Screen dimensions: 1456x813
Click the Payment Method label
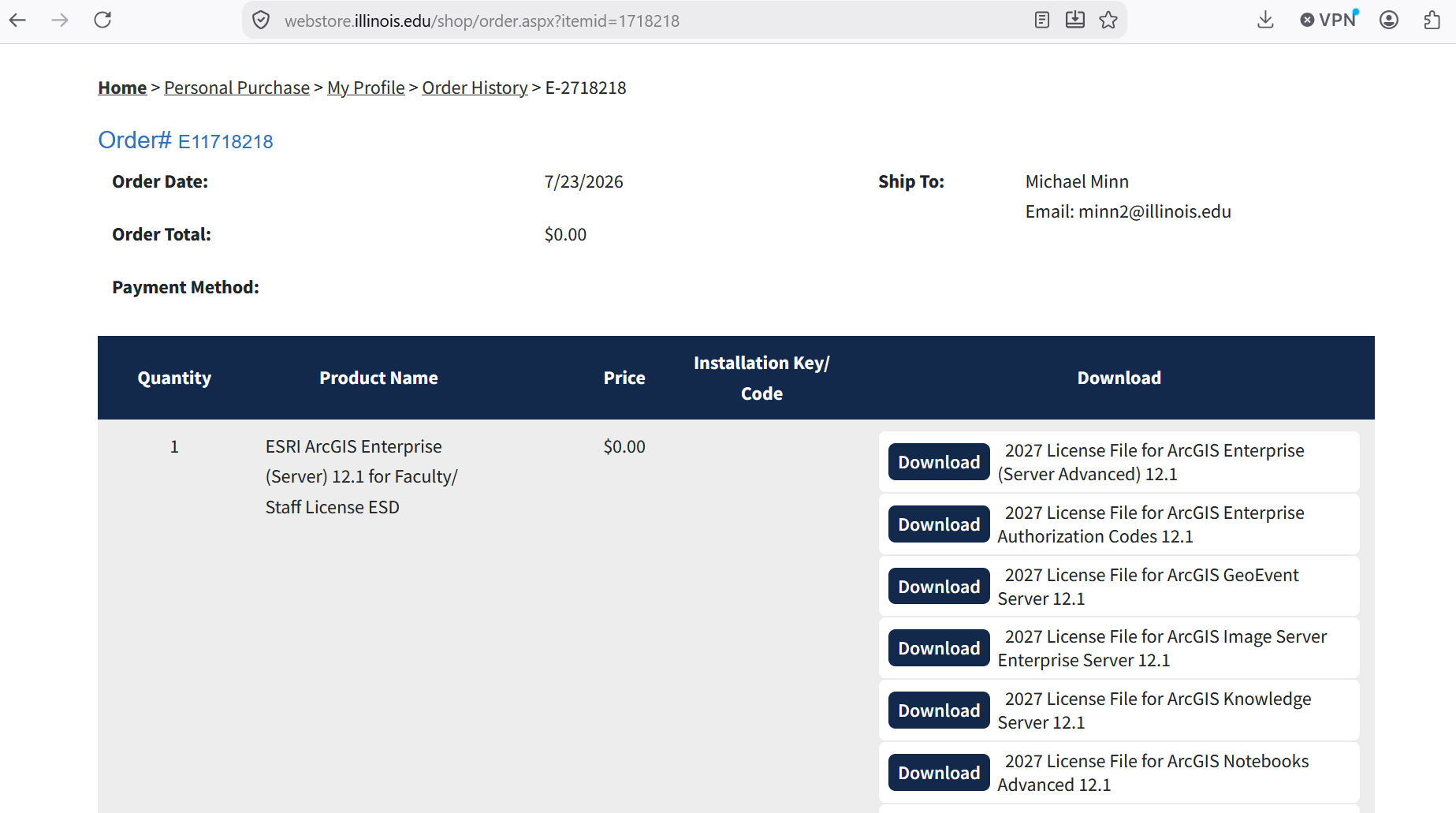pyautogui.click(x=185, y=288)
